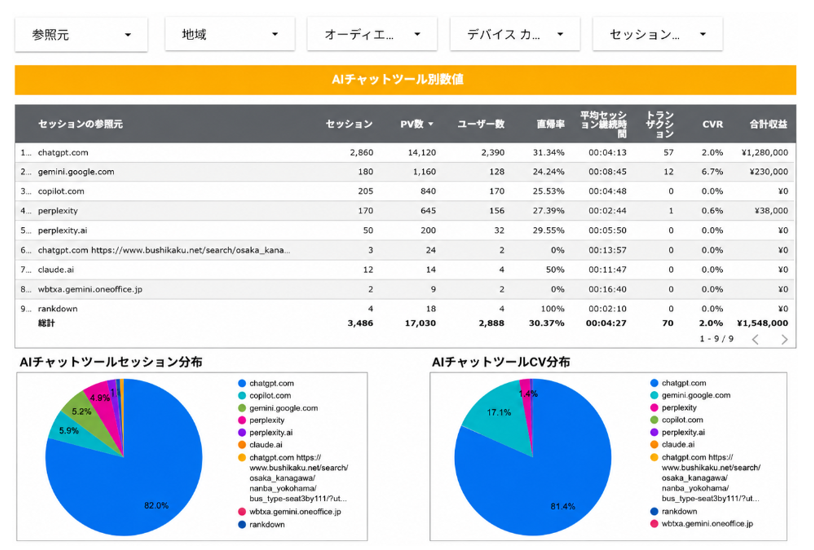Click the 14,120 PV value
Image resolution: width=814 pixels, height=550 pixels.
tap(422, 153)
